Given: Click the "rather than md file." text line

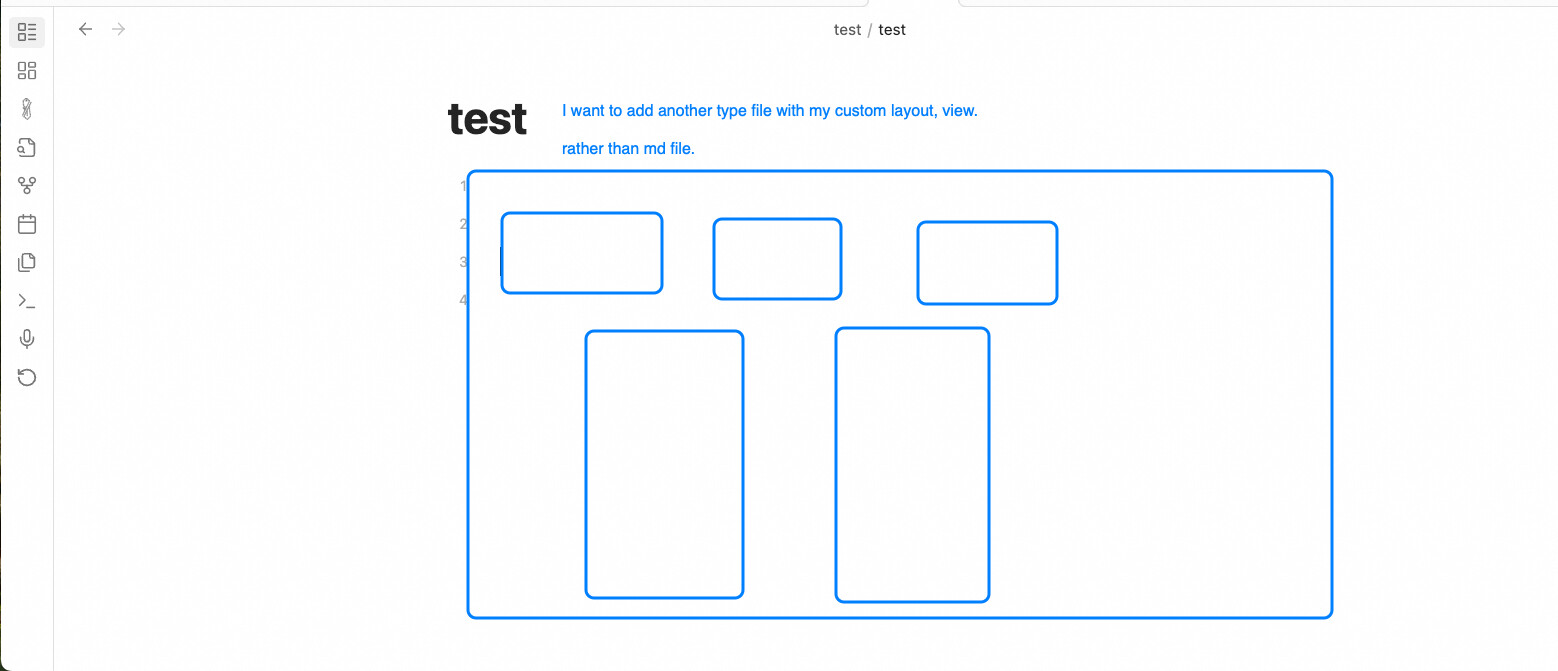Looking at the screenshot, I should tap(628, 149).
